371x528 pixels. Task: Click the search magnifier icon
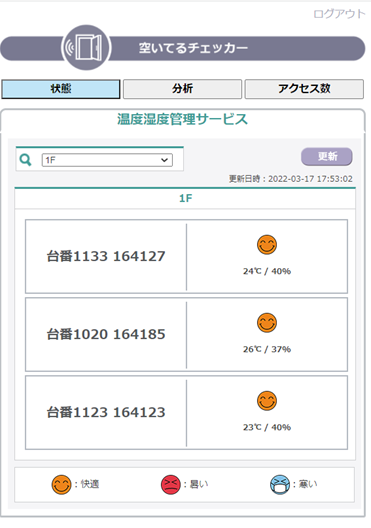pyautogui.click(x=26, y=160)
